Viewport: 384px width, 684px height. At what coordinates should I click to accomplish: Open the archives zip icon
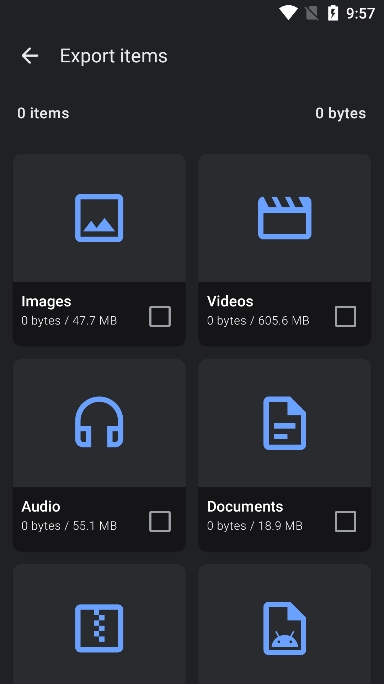99,628
